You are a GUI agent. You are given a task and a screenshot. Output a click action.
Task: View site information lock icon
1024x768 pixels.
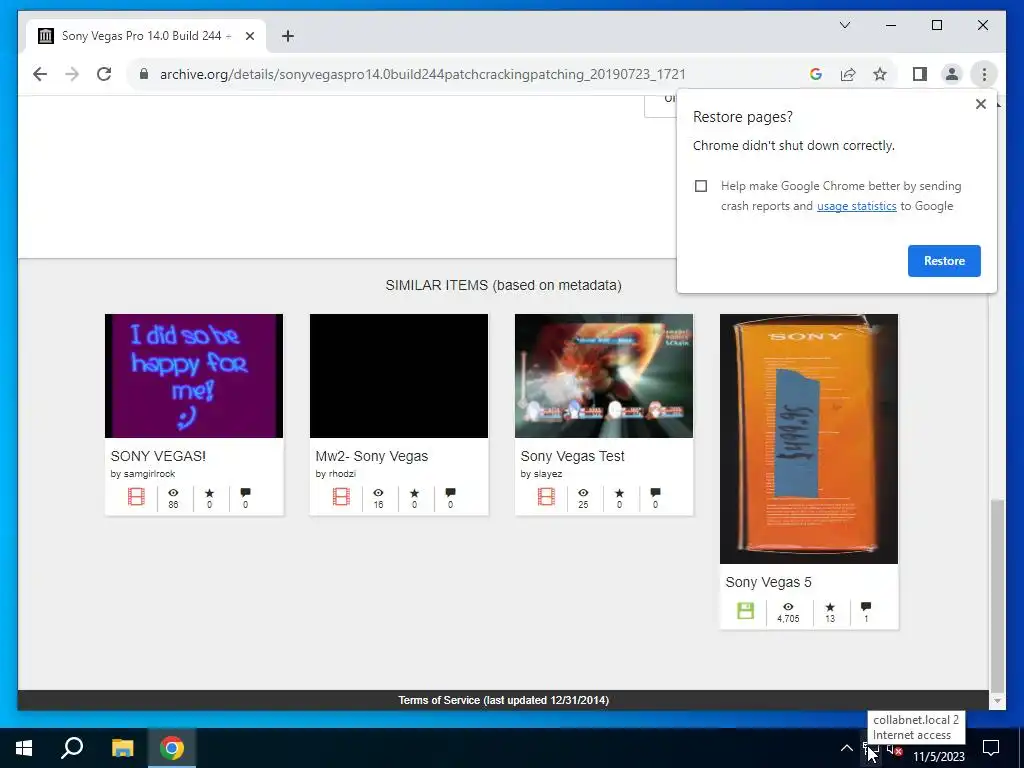coord(144,74)
